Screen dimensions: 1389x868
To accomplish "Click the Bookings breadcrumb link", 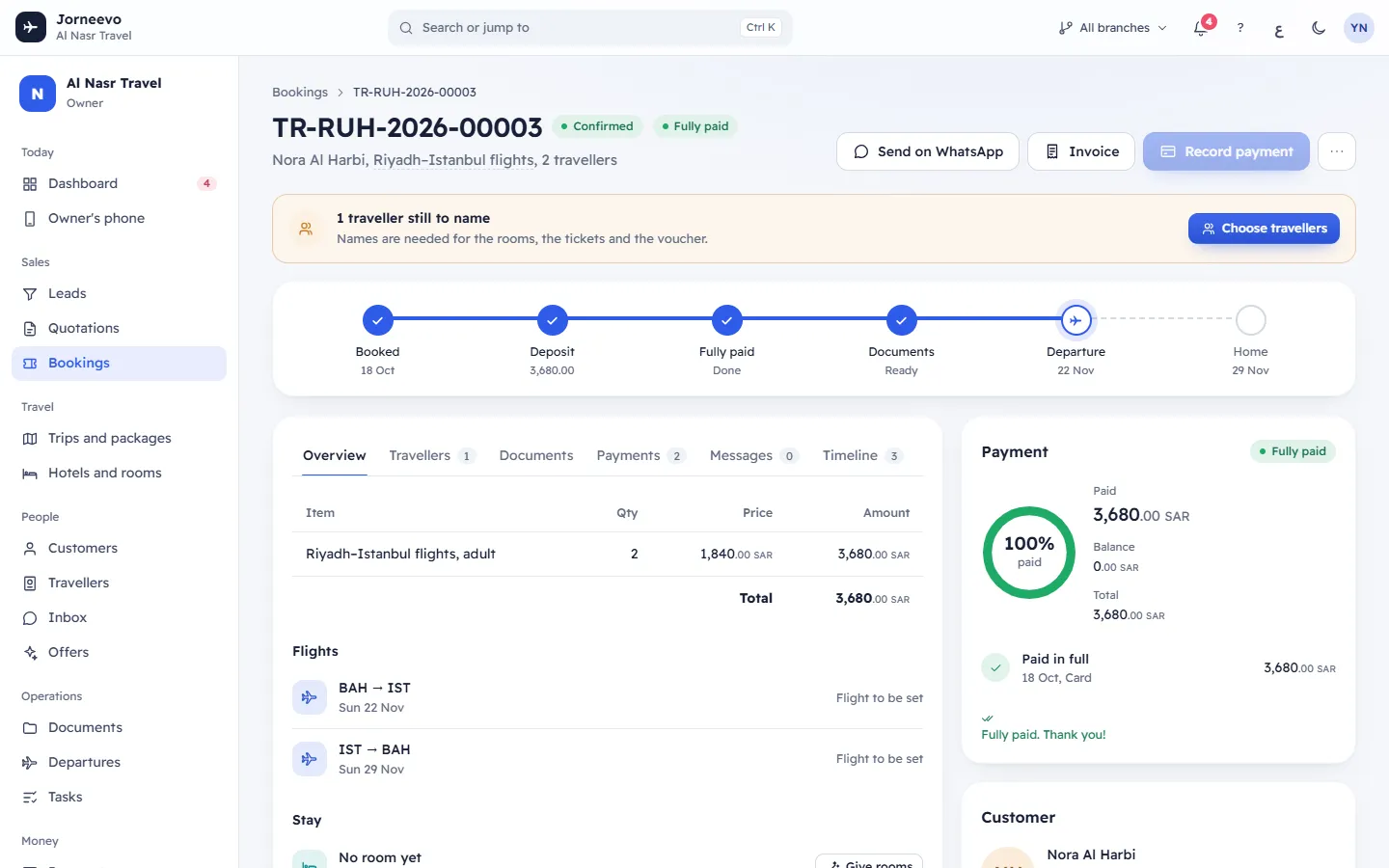I will pyautogui.click(x=300, y=93).
